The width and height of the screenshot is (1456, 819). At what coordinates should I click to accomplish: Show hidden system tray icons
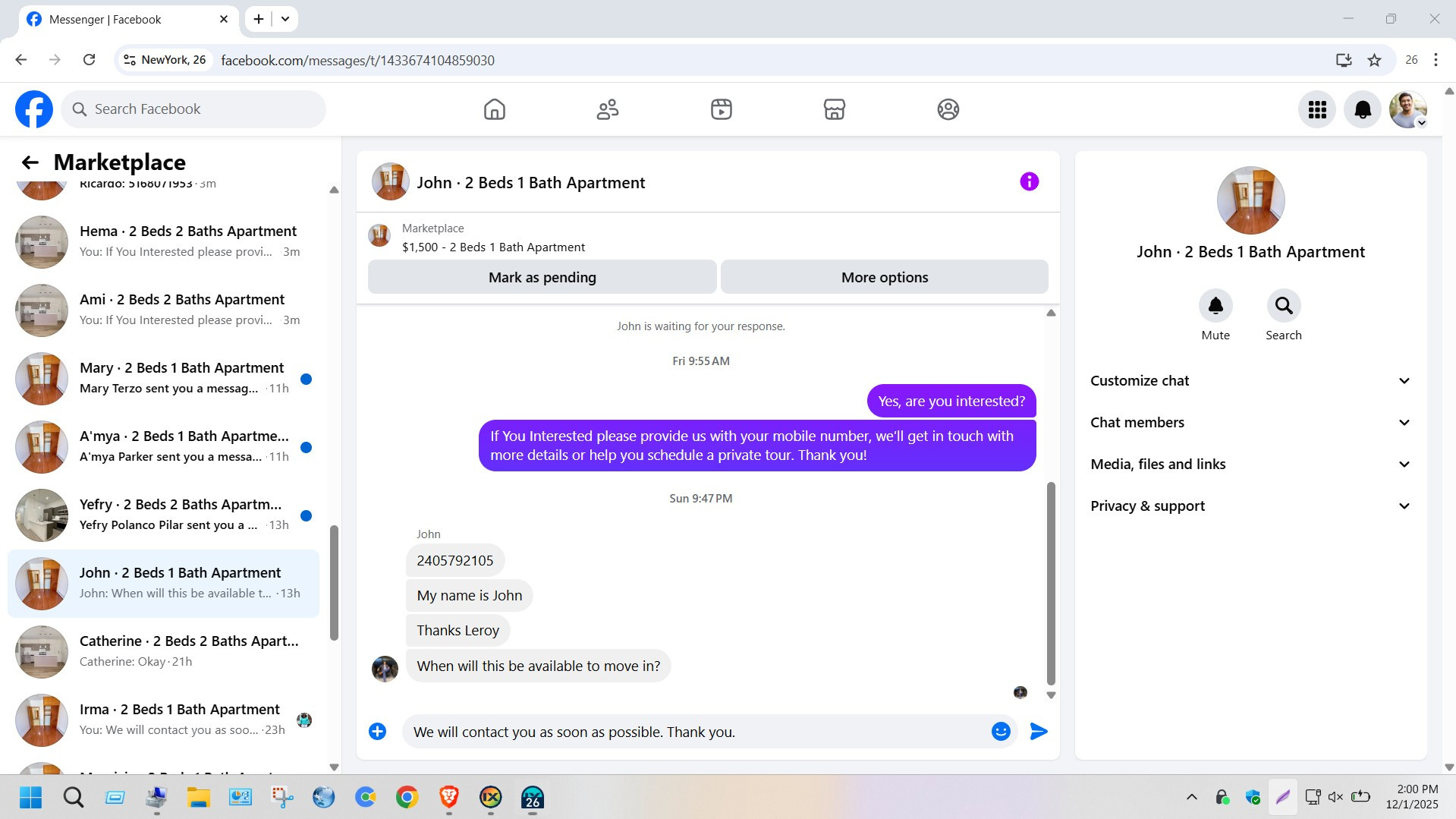click(x=1191, y=797)
